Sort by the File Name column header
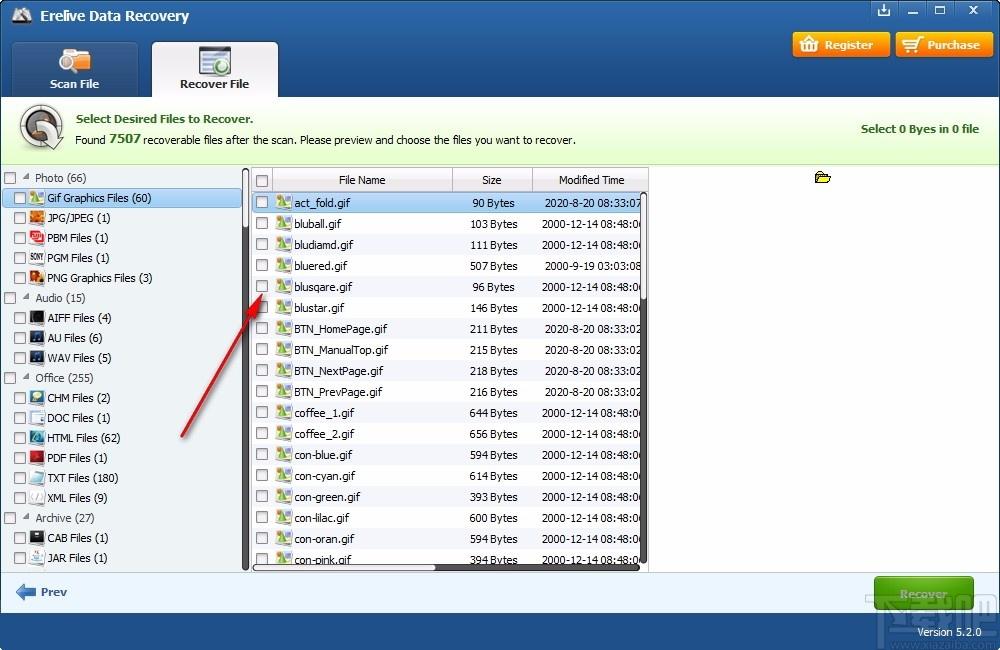The image size is (1000, 650). (x=362, y=180)
